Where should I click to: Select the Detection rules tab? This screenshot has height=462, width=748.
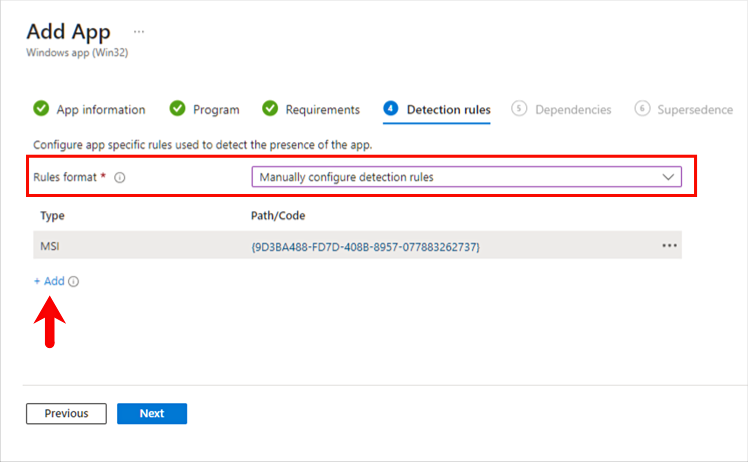pos(448,110)
